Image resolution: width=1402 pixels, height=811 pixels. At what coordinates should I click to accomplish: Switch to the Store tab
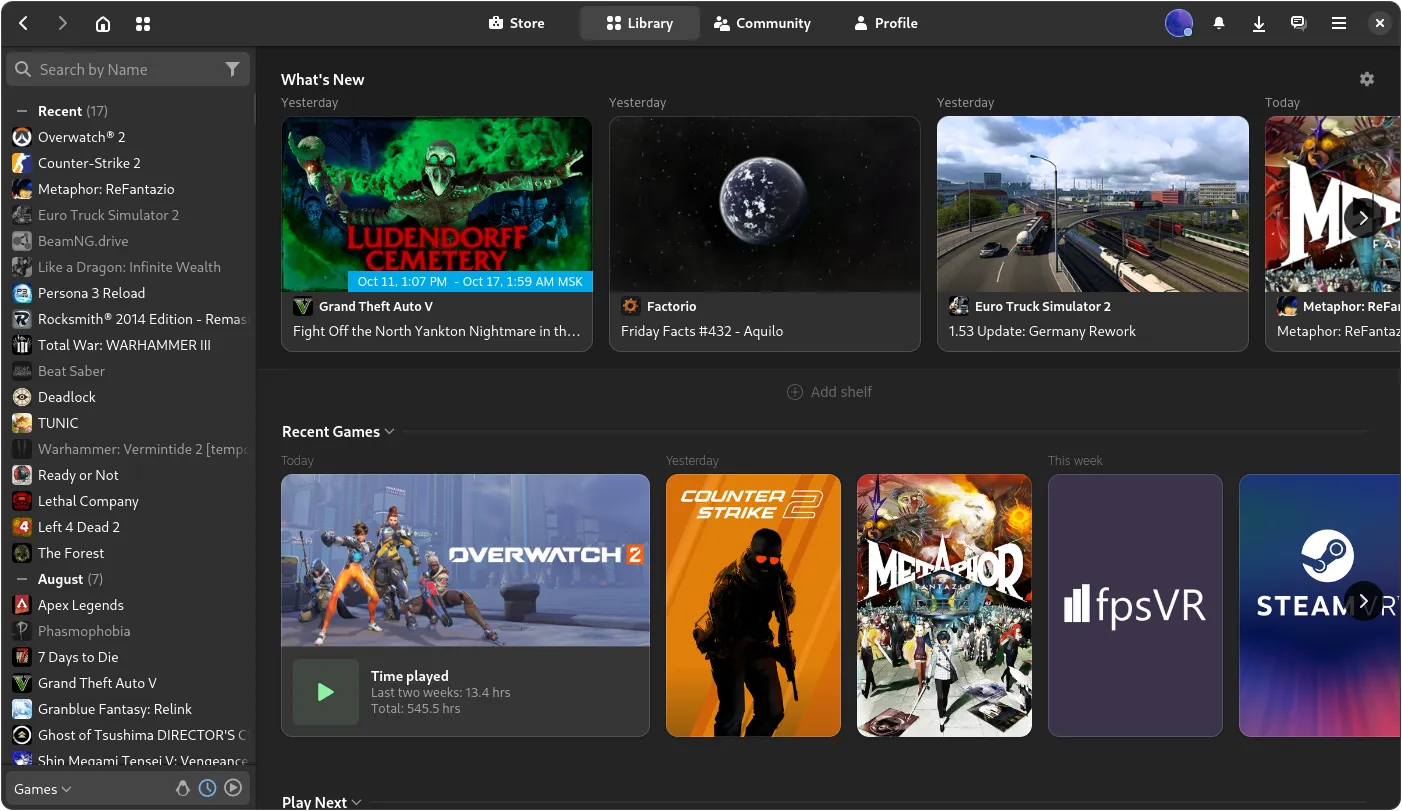[517, 23]
